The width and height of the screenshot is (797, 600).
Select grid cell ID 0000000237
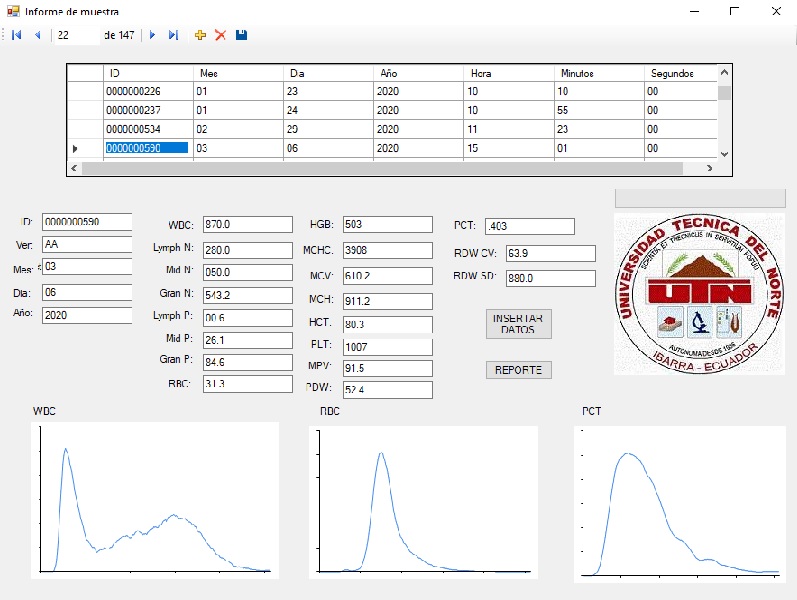coord(148,110)
